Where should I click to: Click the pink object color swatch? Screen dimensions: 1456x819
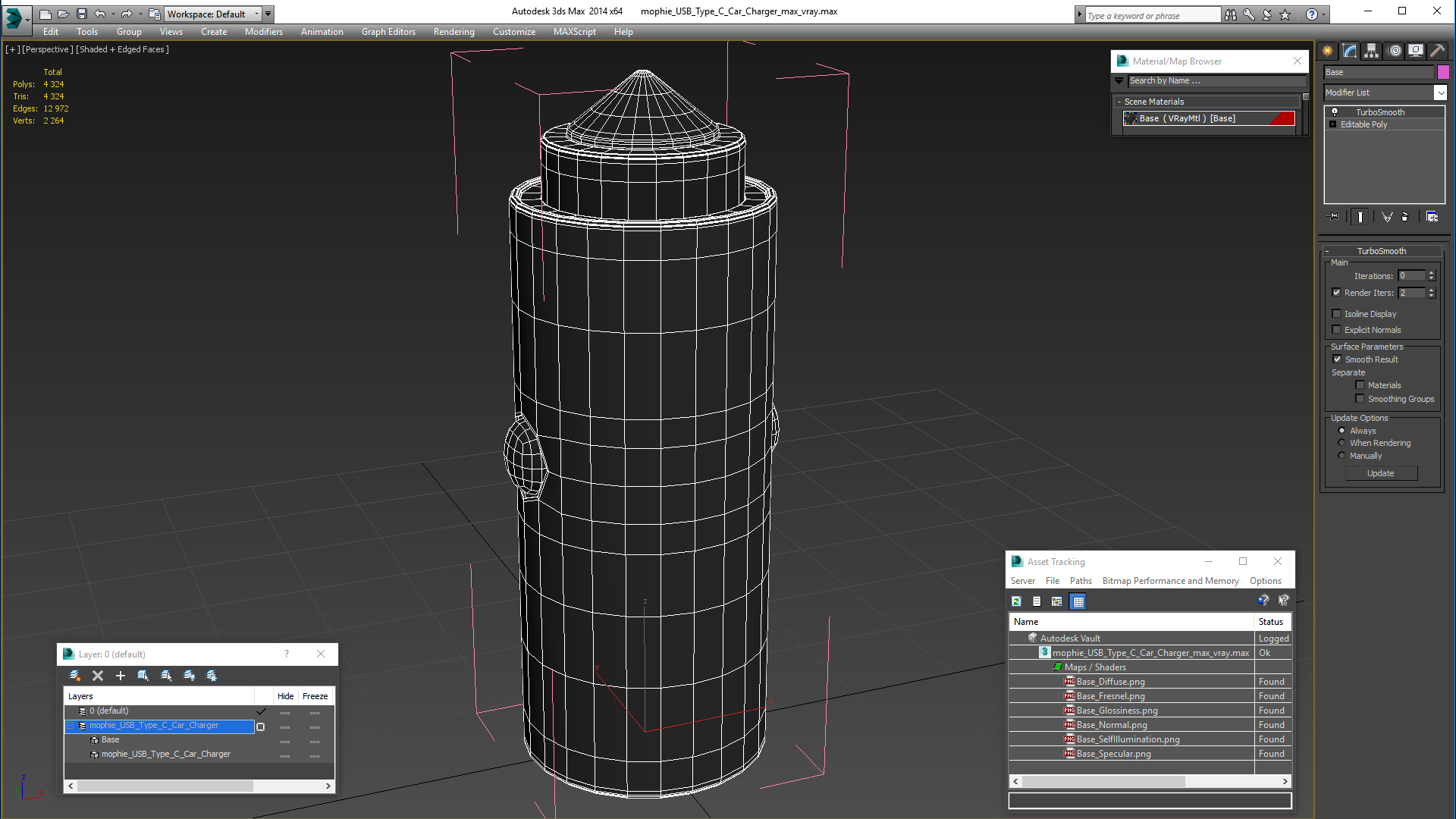pos(1443,72)
